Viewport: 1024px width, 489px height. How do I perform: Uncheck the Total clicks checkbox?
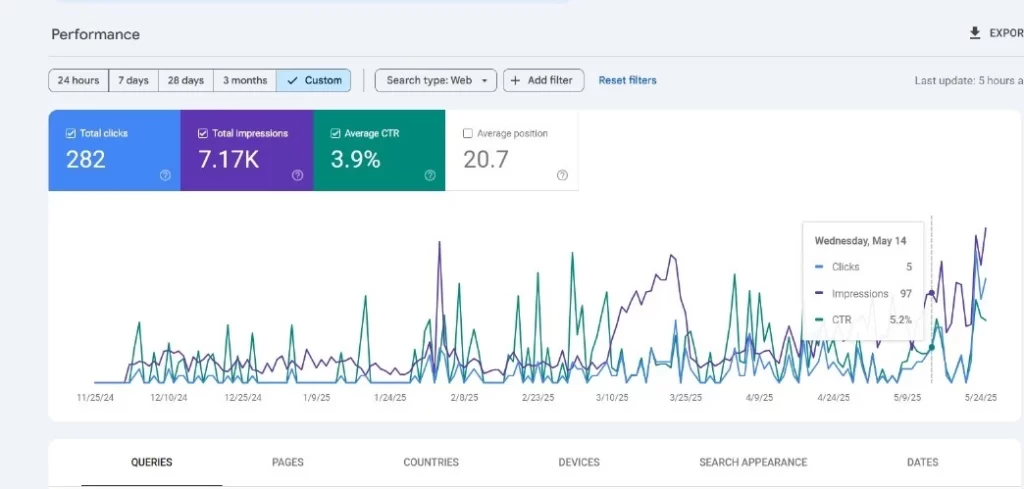(70, 133)
